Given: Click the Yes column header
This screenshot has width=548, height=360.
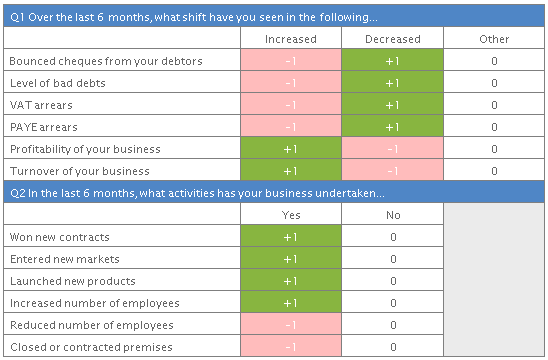Looking at the screenshot, I should pyautogui.click(x=291, y=215).
